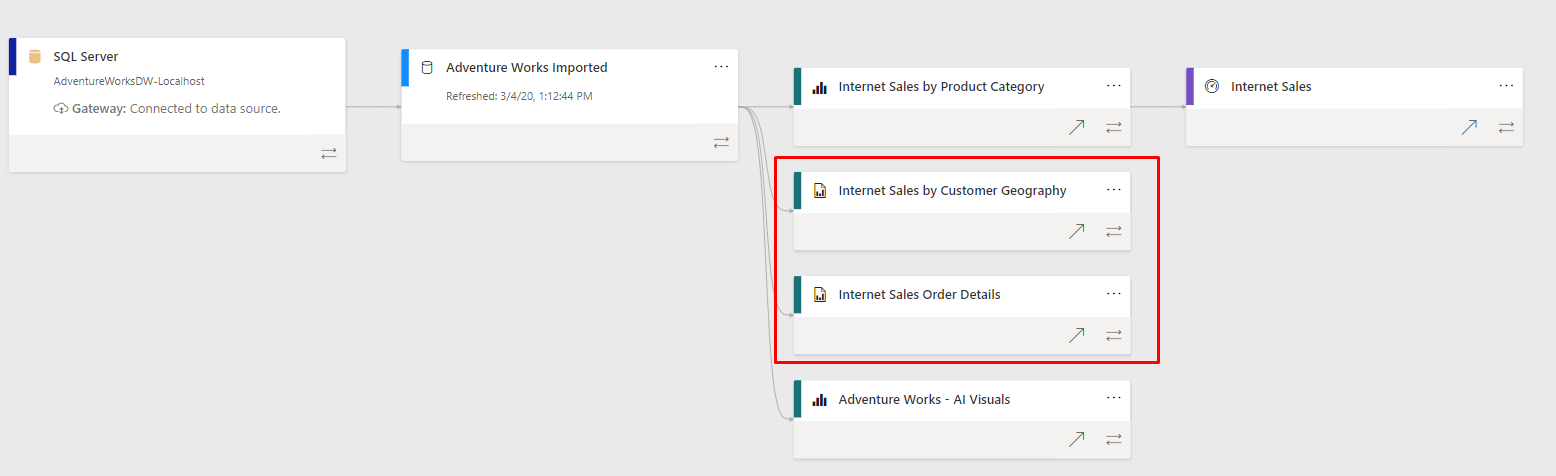The height and width of the screenshot is (476, 1556).
Task: Click the Adventure Works - AI Visuals report icon
Action: (820, 400)
